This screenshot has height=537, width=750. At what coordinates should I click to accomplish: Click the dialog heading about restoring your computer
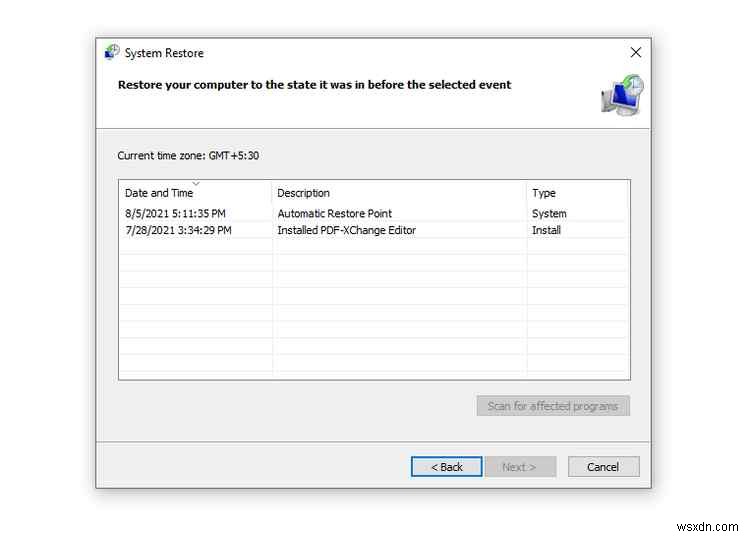(314, 85)
